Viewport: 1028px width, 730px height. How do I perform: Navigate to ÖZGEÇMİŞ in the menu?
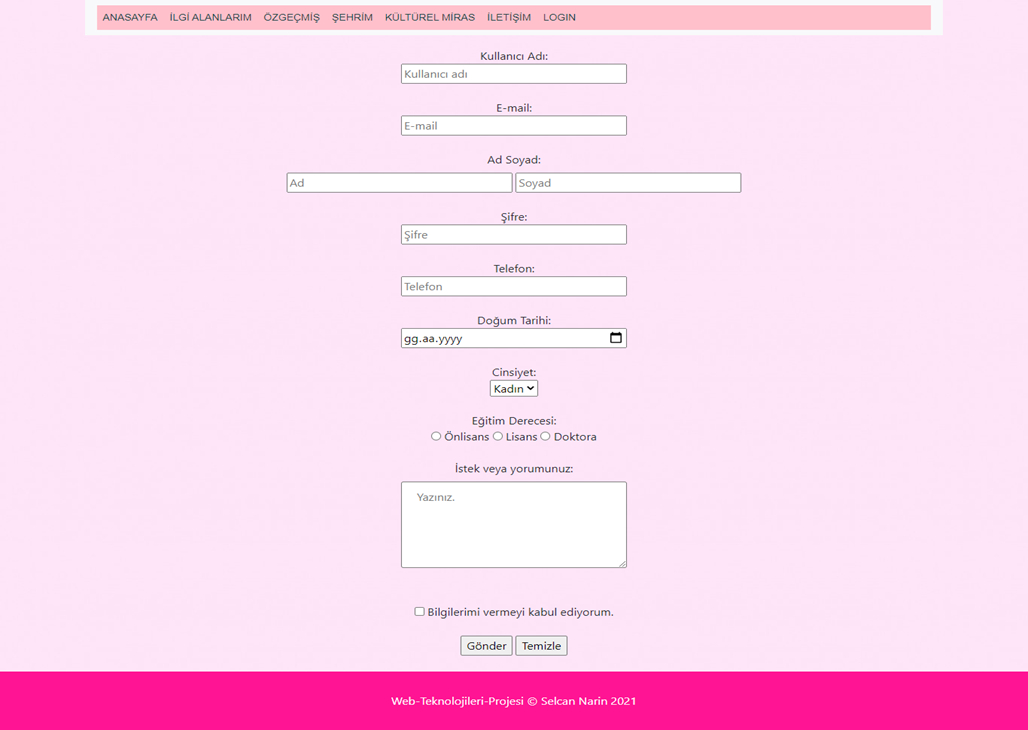(291, 17)
